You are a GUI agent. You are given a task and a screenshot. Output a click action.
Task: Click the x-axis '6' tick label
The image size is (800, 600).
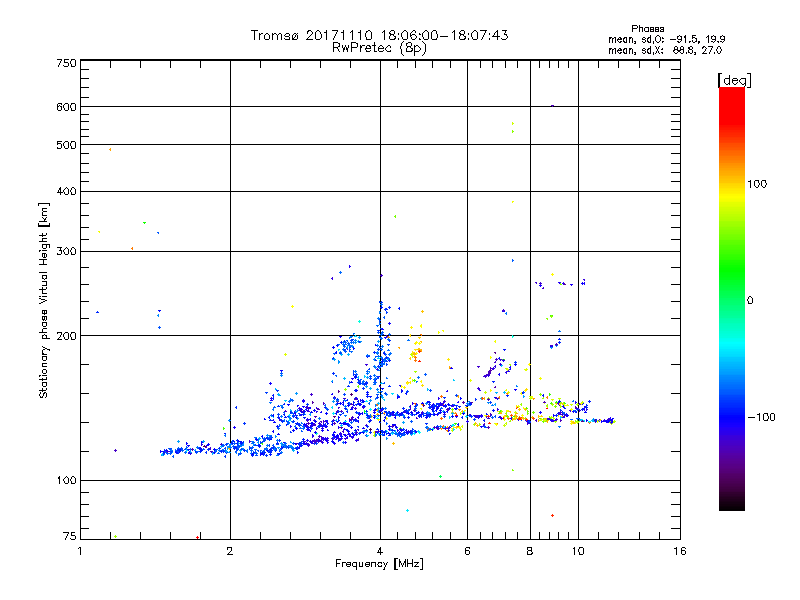(x=467, y=551)
